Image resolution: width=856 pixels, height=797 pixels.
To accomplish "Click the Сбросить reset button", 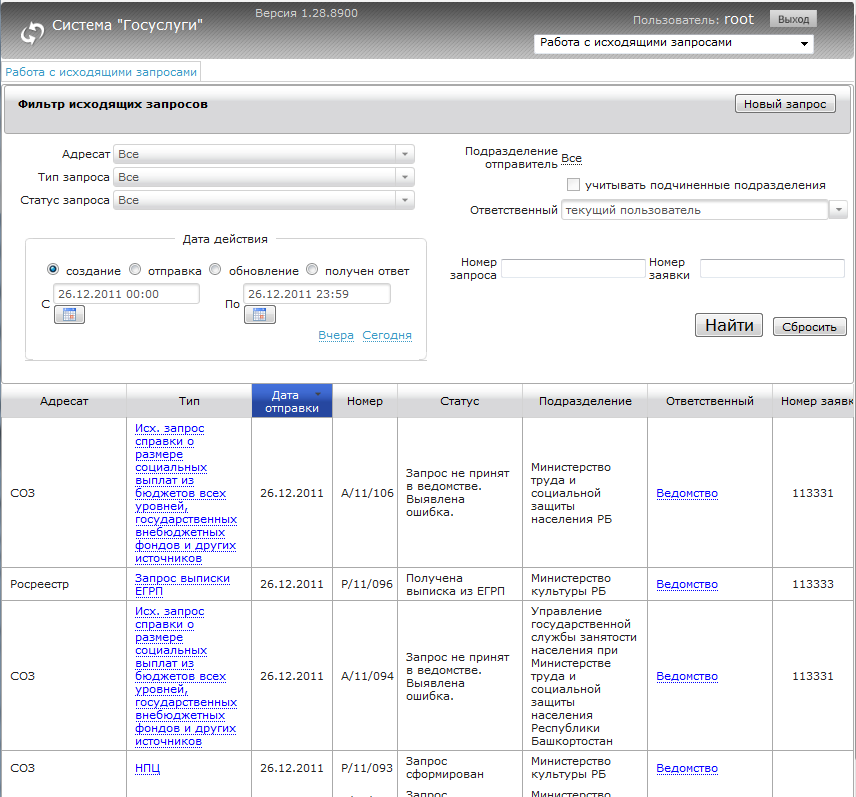I will 809,327.
